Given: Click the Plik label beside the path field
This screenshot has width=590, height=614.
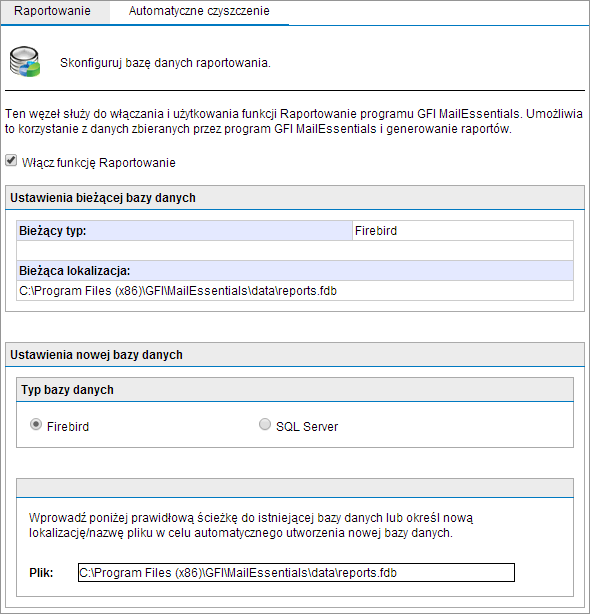Looking at the screenshot, I should [41, 573].
